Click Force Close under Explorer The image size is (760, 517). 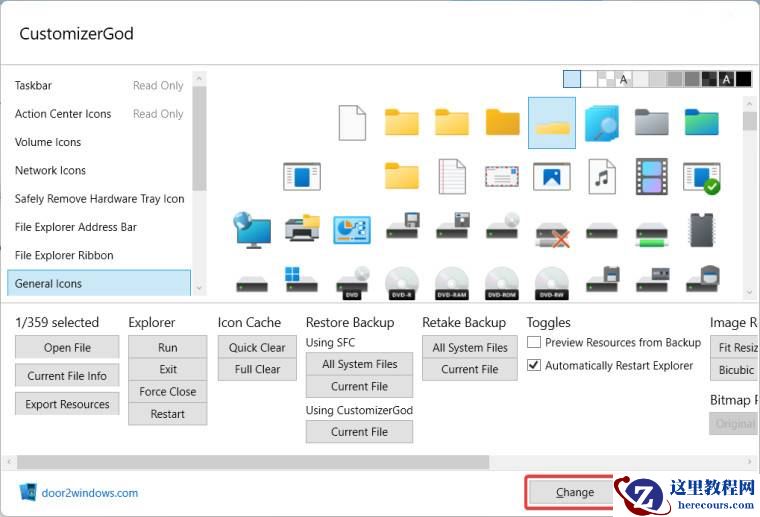(x=168, y=392)
